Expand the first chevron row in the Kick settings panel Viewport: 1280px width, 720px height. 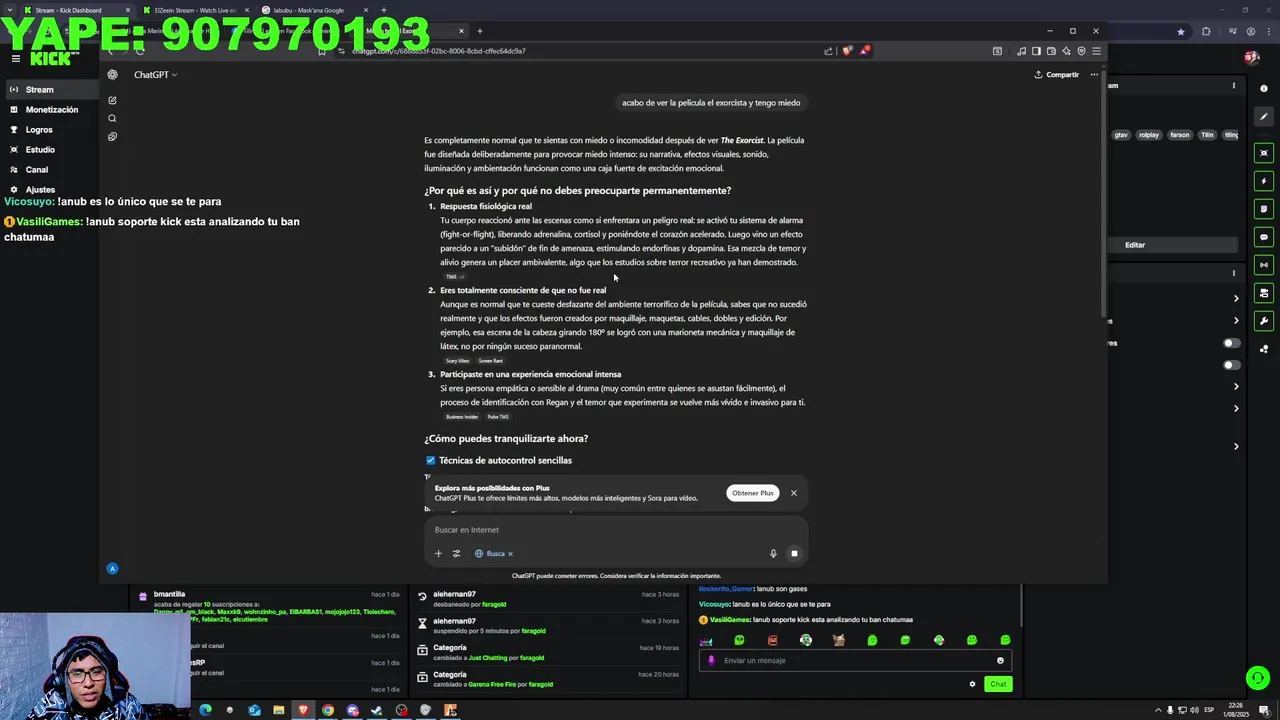pos(1236,298)
